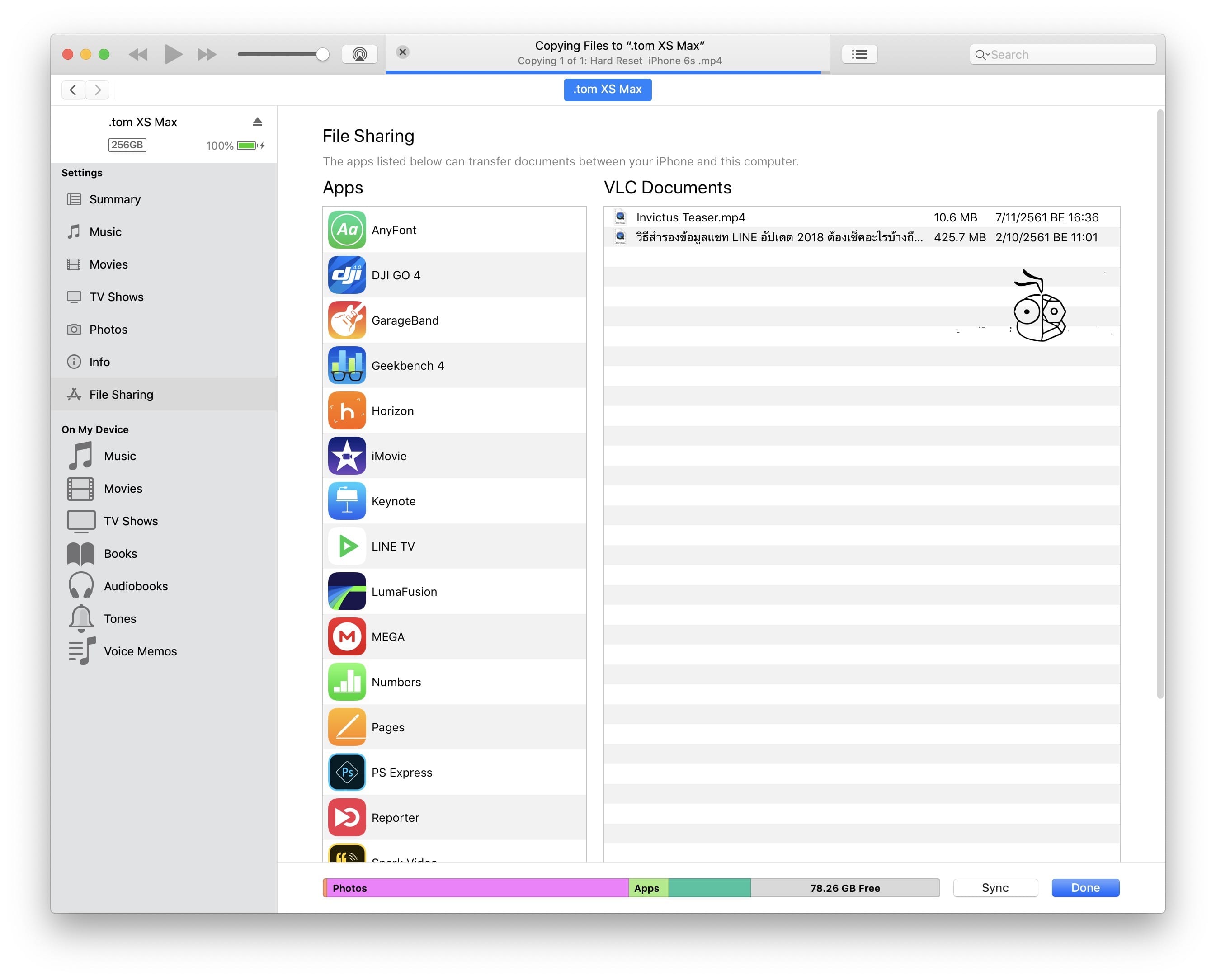Screen dimensions: 1216x980
Task: Cancel the file copying operation
Action: click(402, 52)
